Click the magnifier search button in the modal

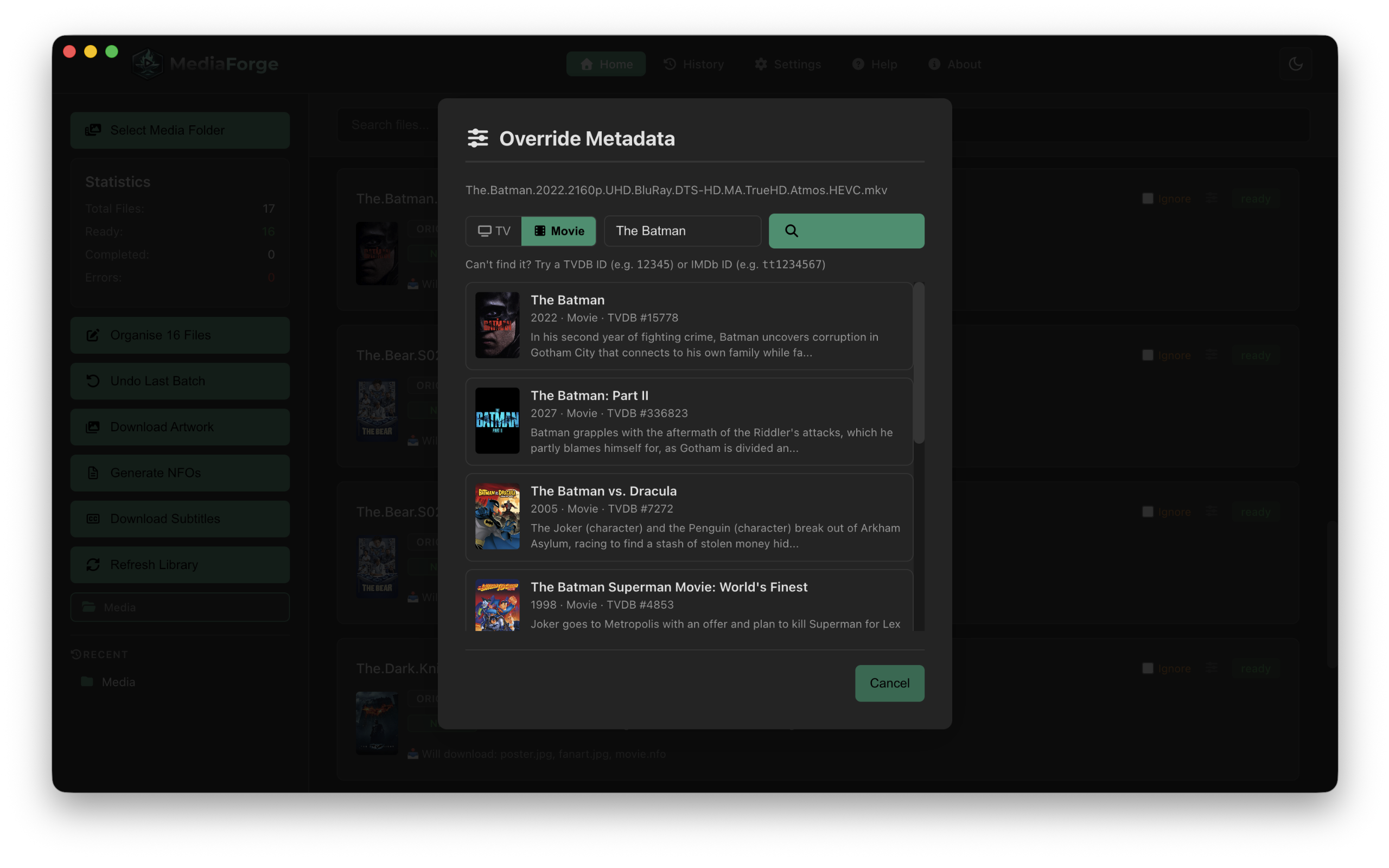coord(845,231)
